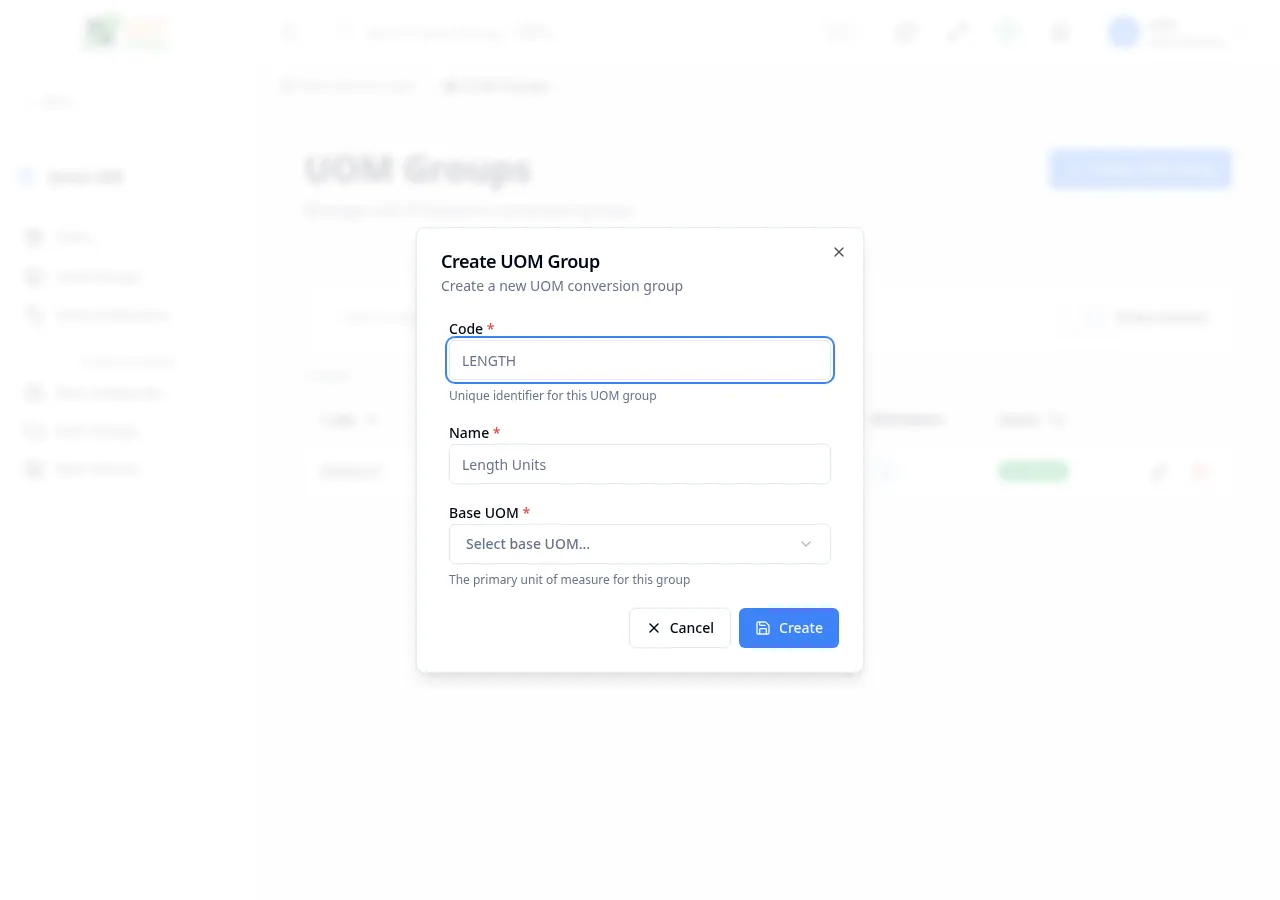The image size is (1280, 900).
Task: Click the first breadcrumb item
Action: pos(348,86)
